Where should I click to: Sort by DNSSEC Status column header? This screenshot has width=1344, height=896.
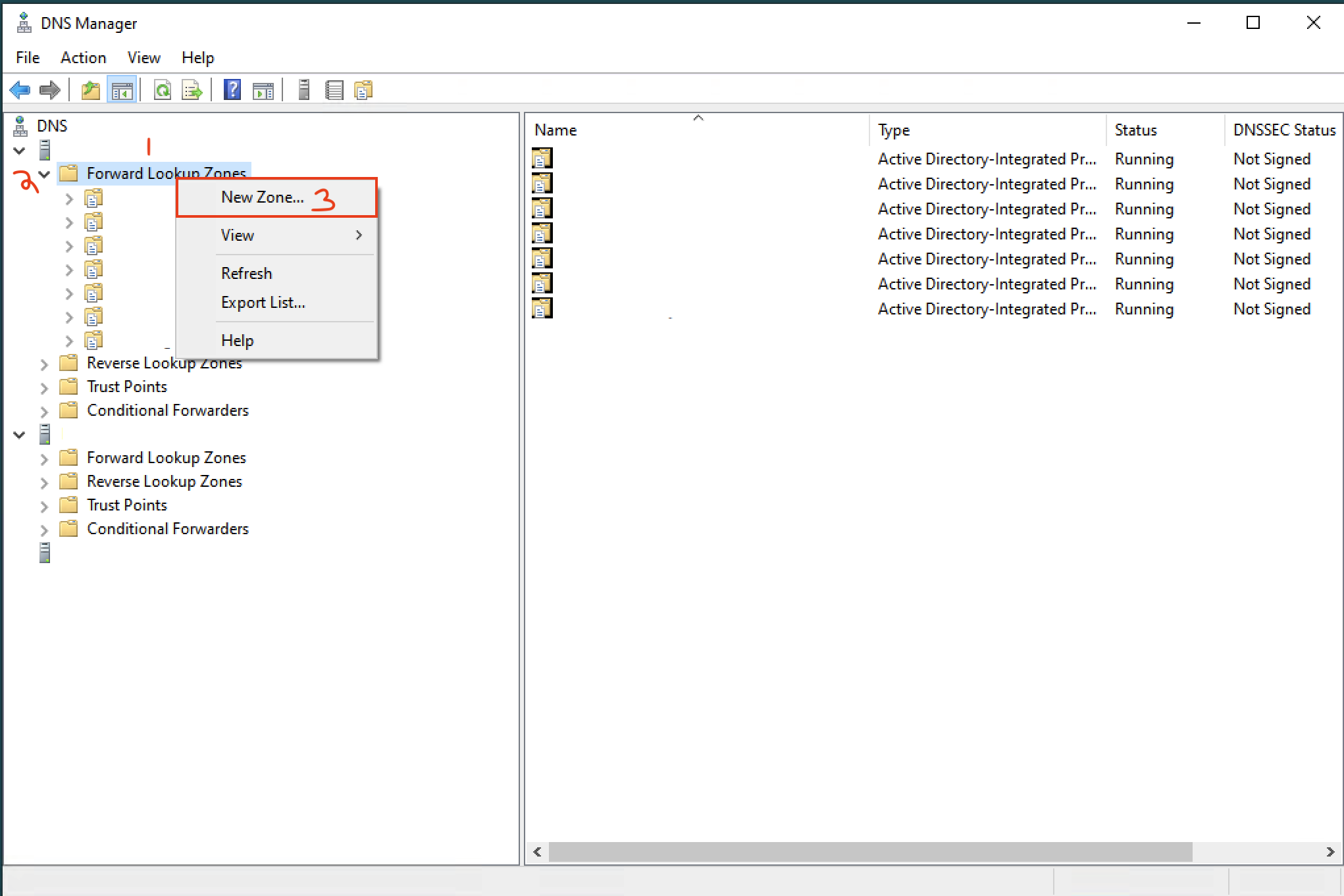pyautogui.click(x=1284, y=130)
